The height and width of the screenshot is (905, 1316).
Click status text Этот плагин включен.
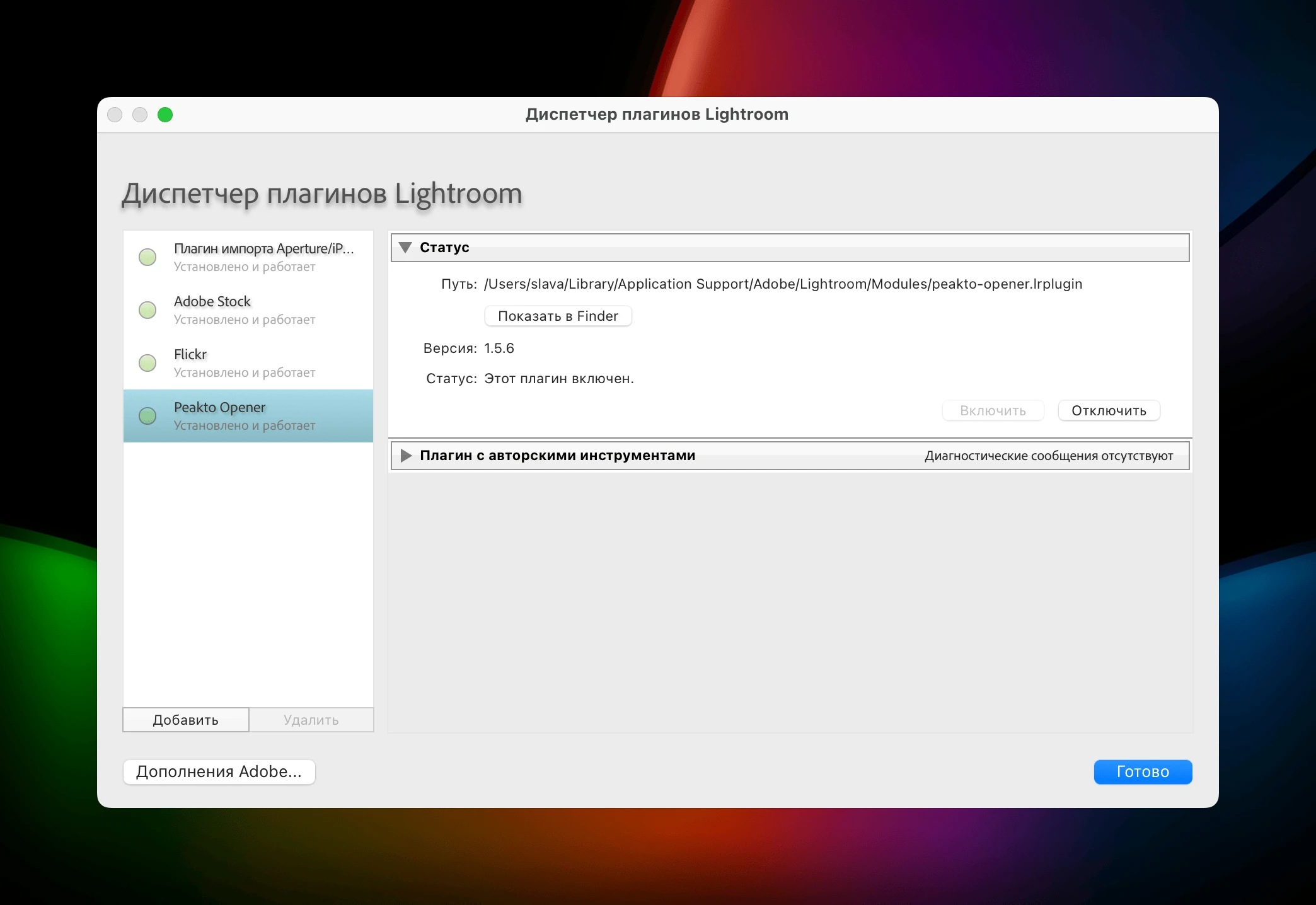[x=559, y=379]
